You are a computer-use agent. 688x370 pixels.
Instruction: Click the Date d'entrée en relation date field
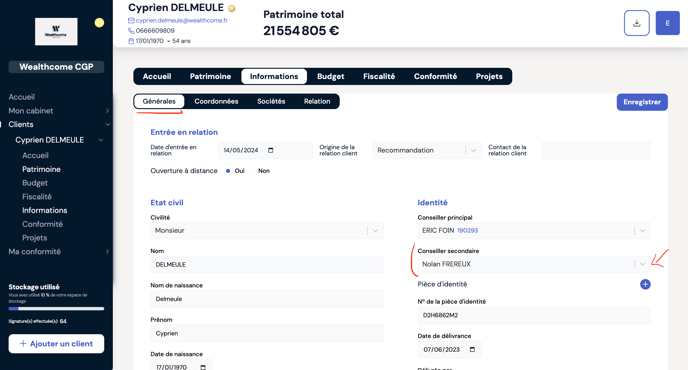click(265, 151)
